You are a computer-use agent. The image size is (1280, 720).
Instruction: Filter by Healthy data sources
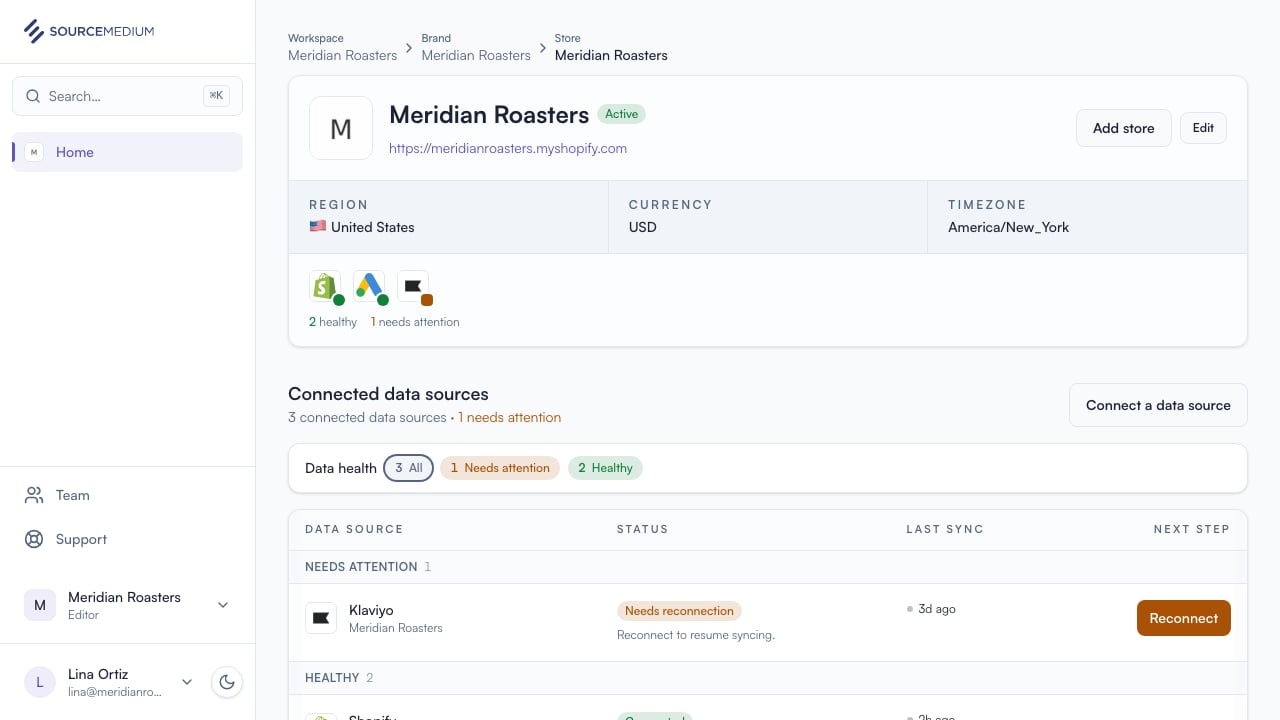point(605,468)
